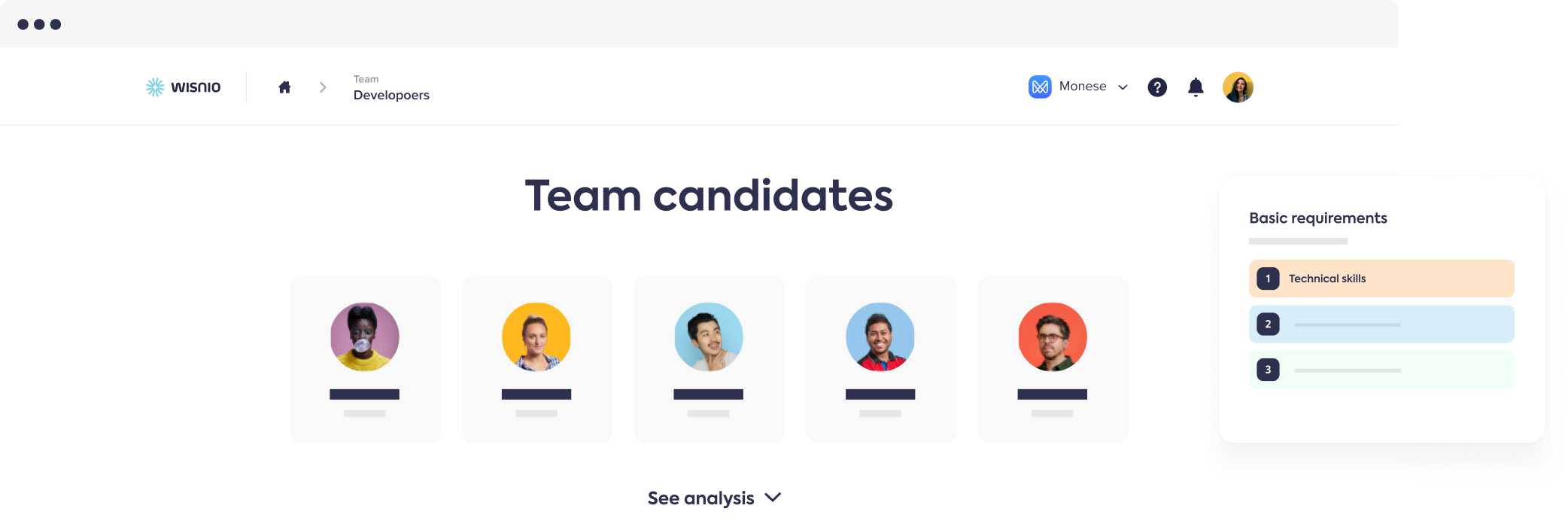Go to home via house icon
1568x530 pixels.
pos(284,87)
